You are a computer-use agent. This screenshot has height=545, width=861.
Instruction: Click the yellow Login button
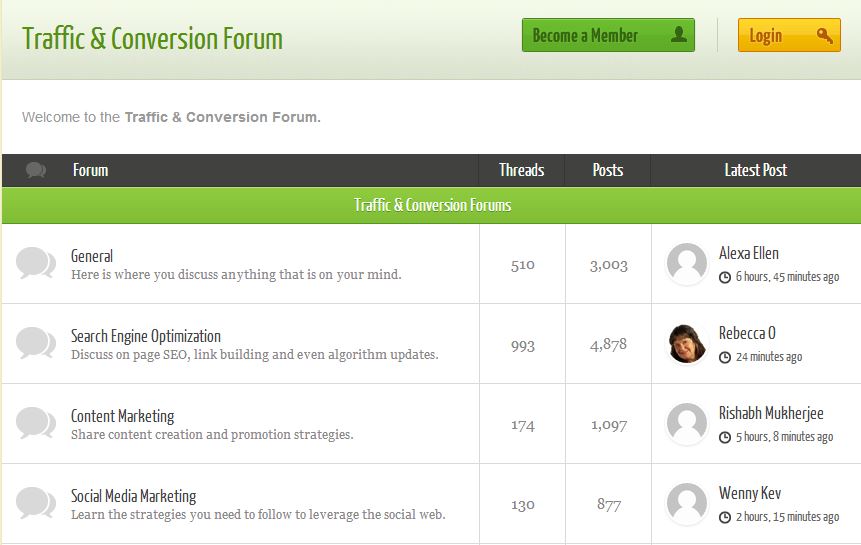pos(788,36)
